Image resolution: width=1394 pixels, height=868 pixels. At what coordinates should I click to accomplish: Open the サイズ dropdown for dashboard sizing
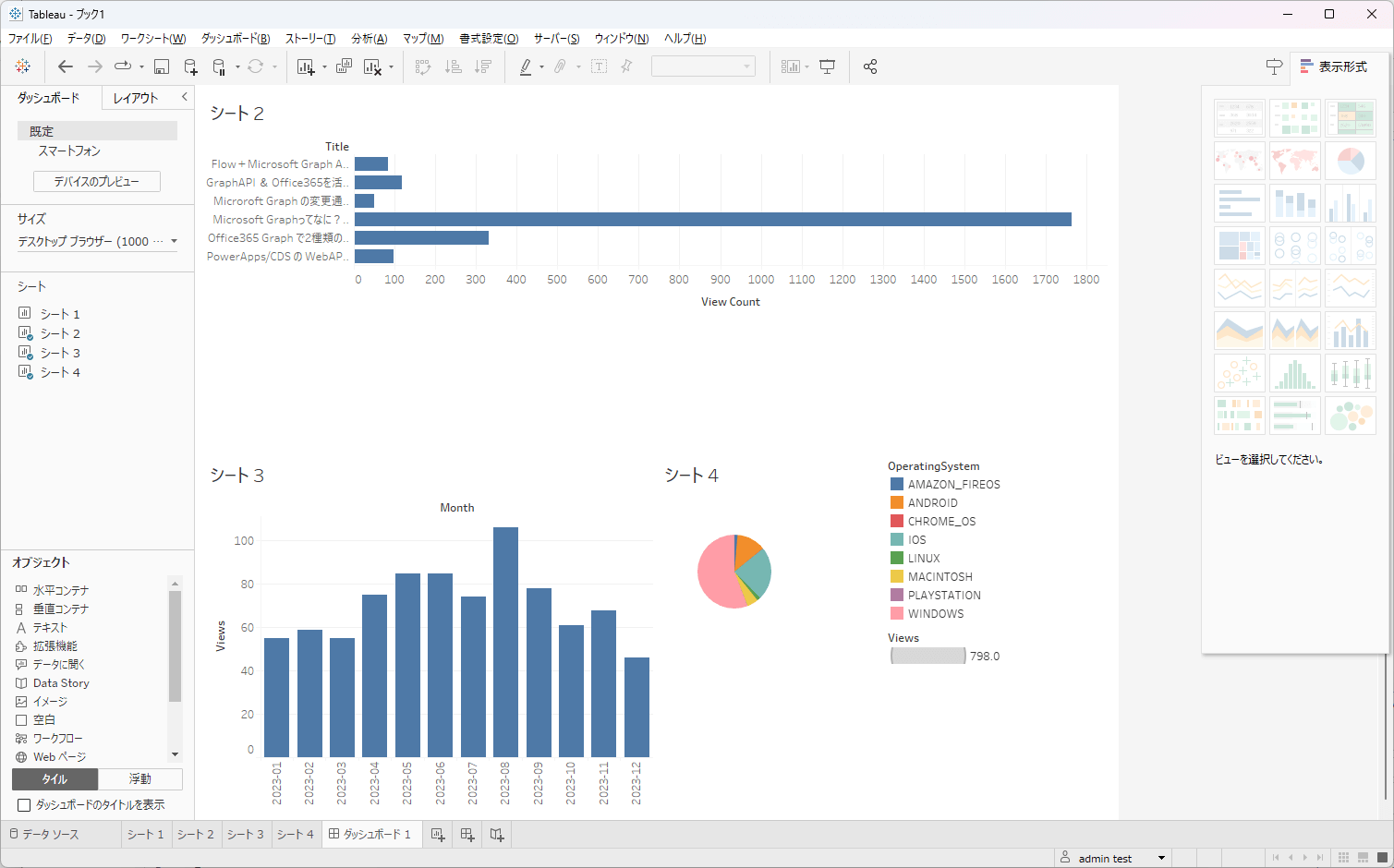click(x=97, y=240)
